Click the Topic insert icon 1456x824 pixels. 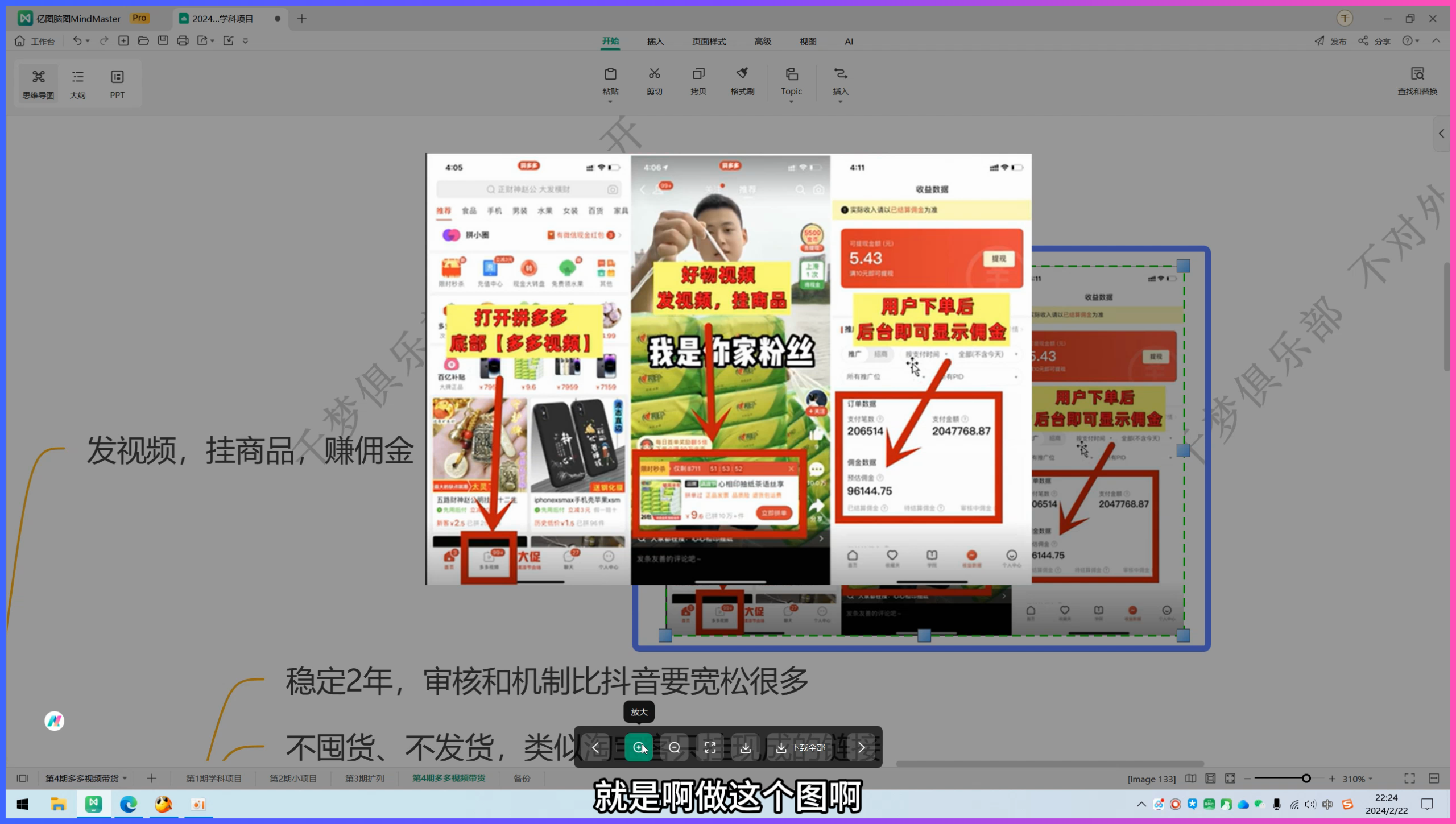(x=792, y=74)
